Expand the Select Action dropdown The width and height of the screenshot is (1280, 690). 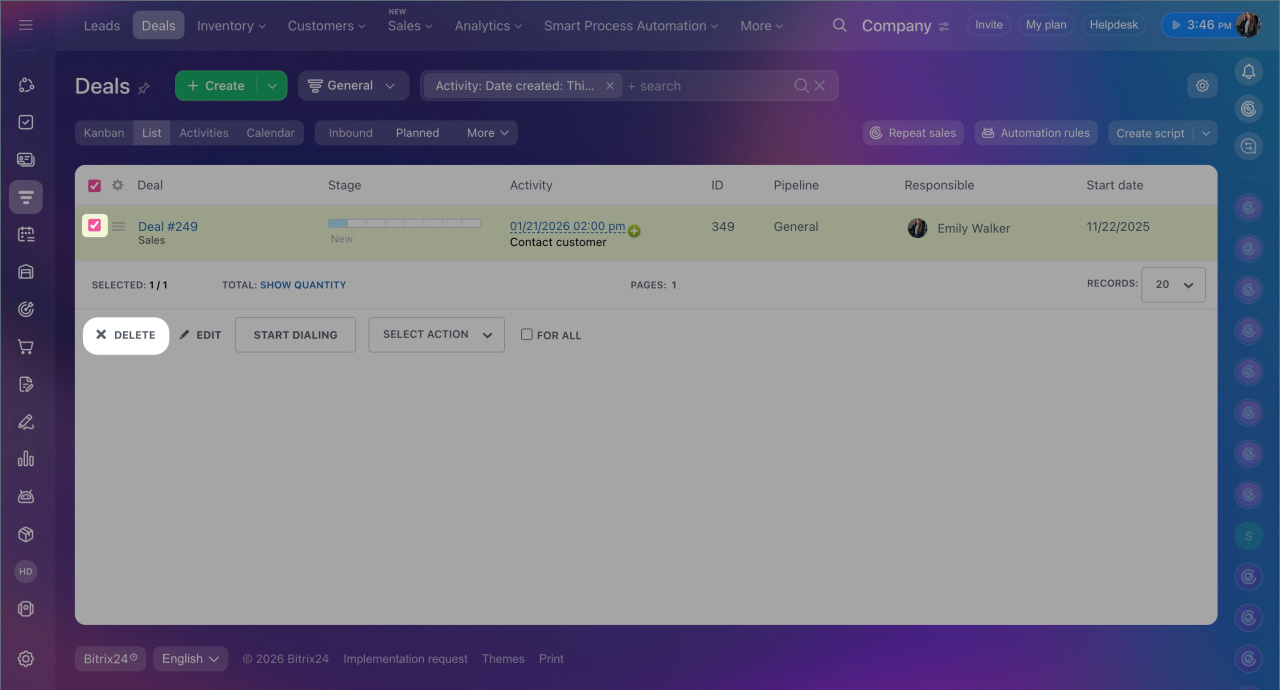tap(436, 335)
